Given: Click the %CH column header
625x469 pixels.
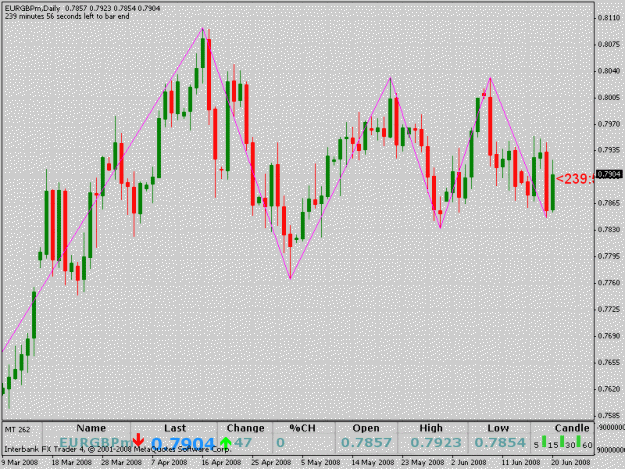Looking at the screenshot, I should pyautogui.click(x=303, y=428).
